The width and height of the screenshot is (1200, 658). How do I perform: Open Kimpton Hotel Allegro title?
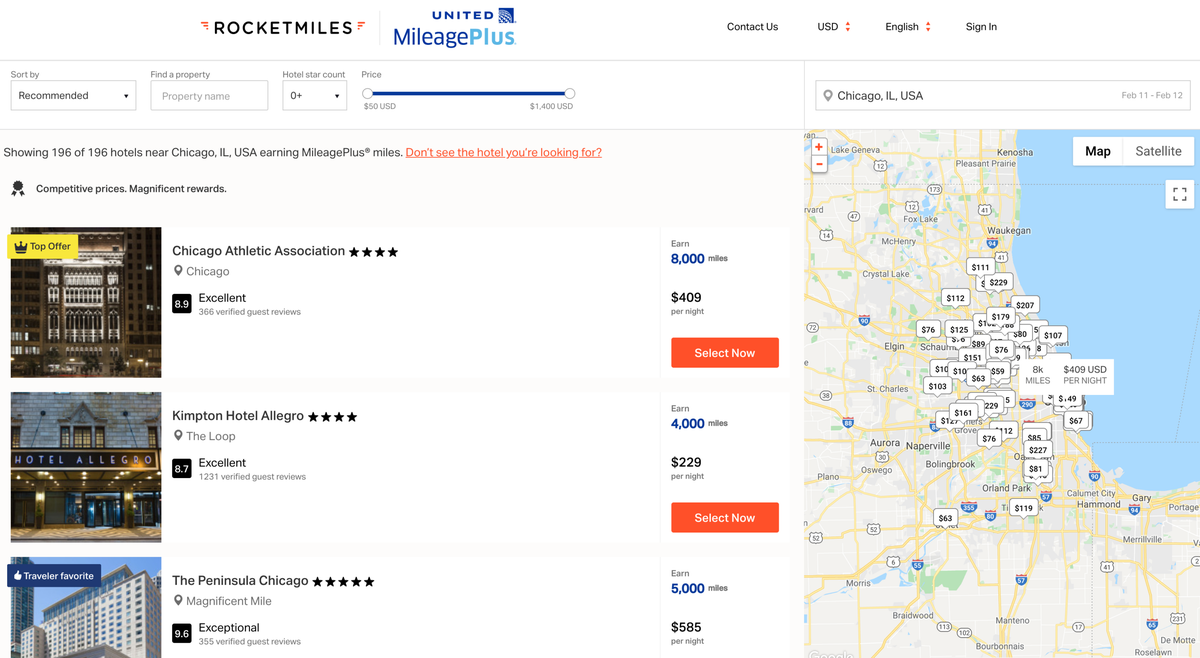coord(238,416)
